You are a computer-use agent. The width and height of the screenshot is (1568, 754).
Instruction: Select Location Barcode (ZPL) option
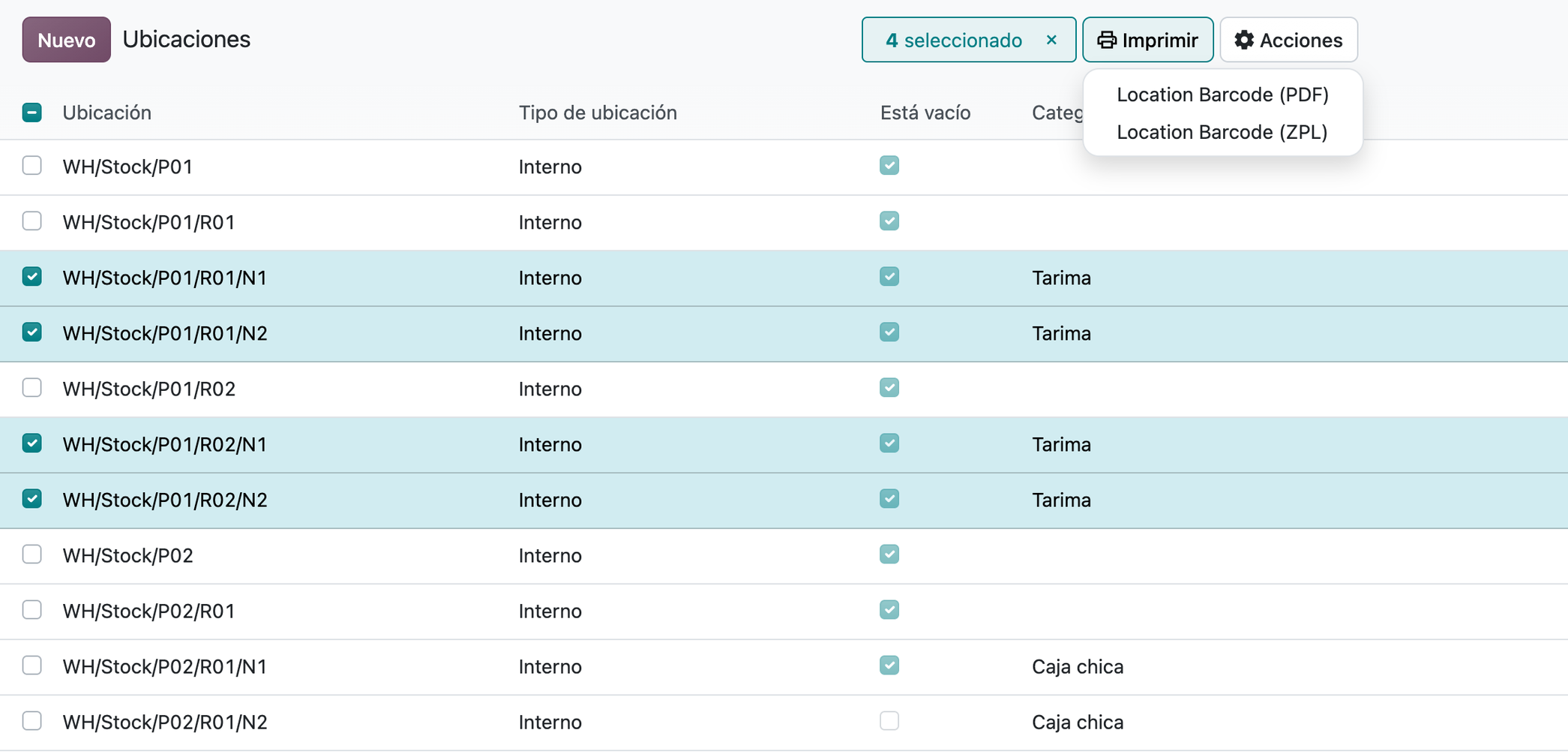(x=1222, y=132)
